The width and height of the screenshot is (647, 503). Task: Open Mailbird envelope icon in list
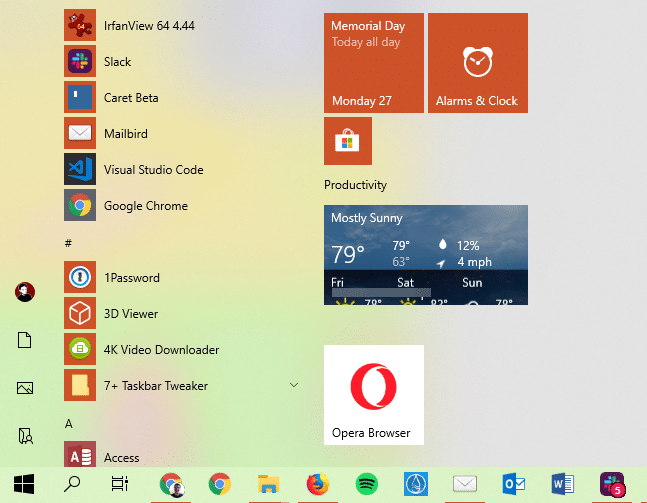pos(80,133)
